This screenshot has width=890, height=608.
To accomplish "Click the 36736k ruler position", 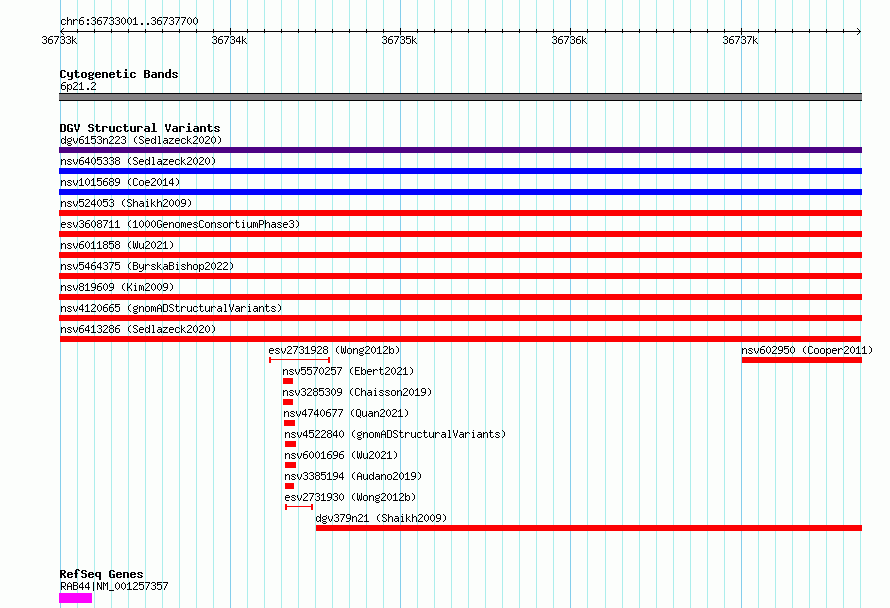I will pos(569,40).
